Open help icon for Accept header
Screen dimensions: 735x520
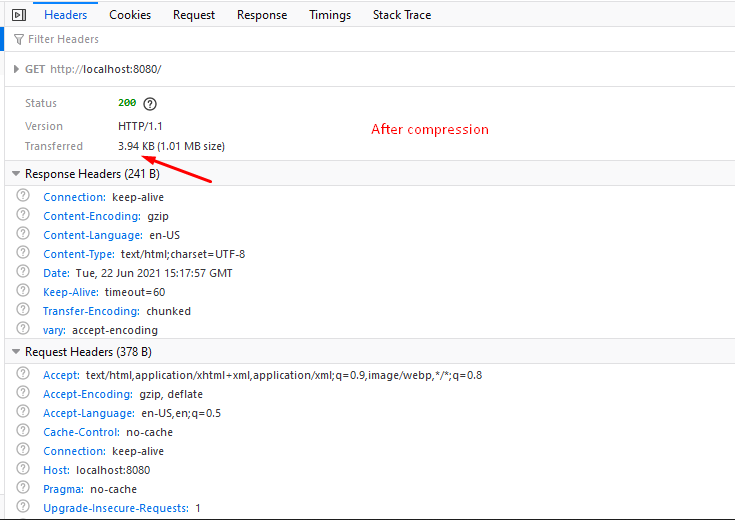pyautogui.click(x=22, y=373)
